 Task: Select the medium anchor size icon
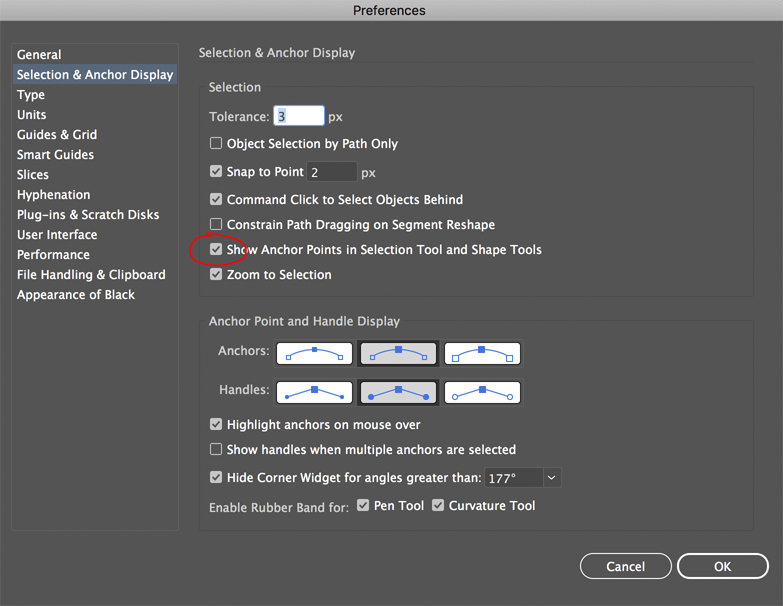[x=399, y=353]
